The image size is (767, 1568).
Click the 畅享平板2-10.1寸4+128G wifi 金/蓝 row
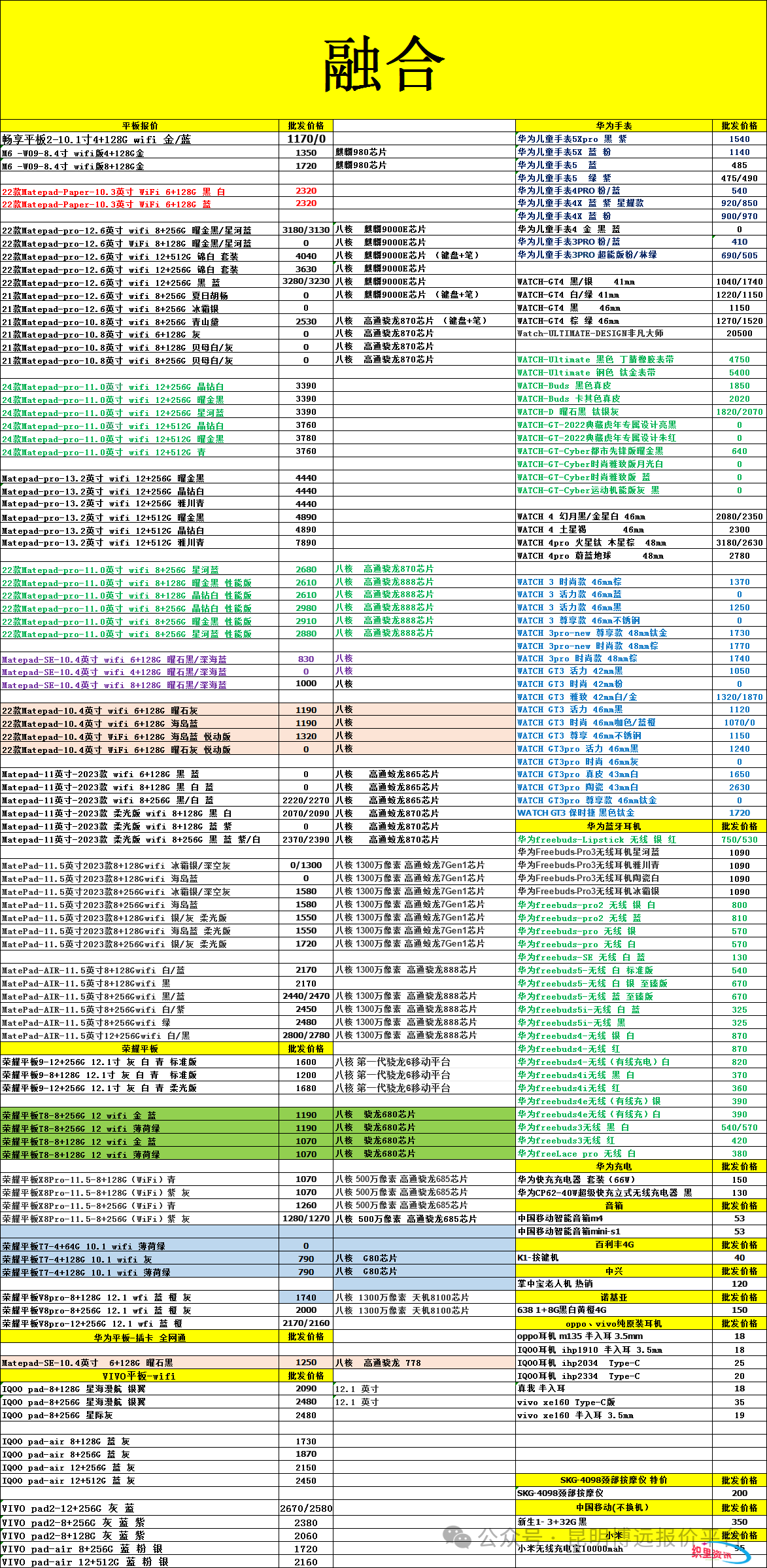point(140,139)
